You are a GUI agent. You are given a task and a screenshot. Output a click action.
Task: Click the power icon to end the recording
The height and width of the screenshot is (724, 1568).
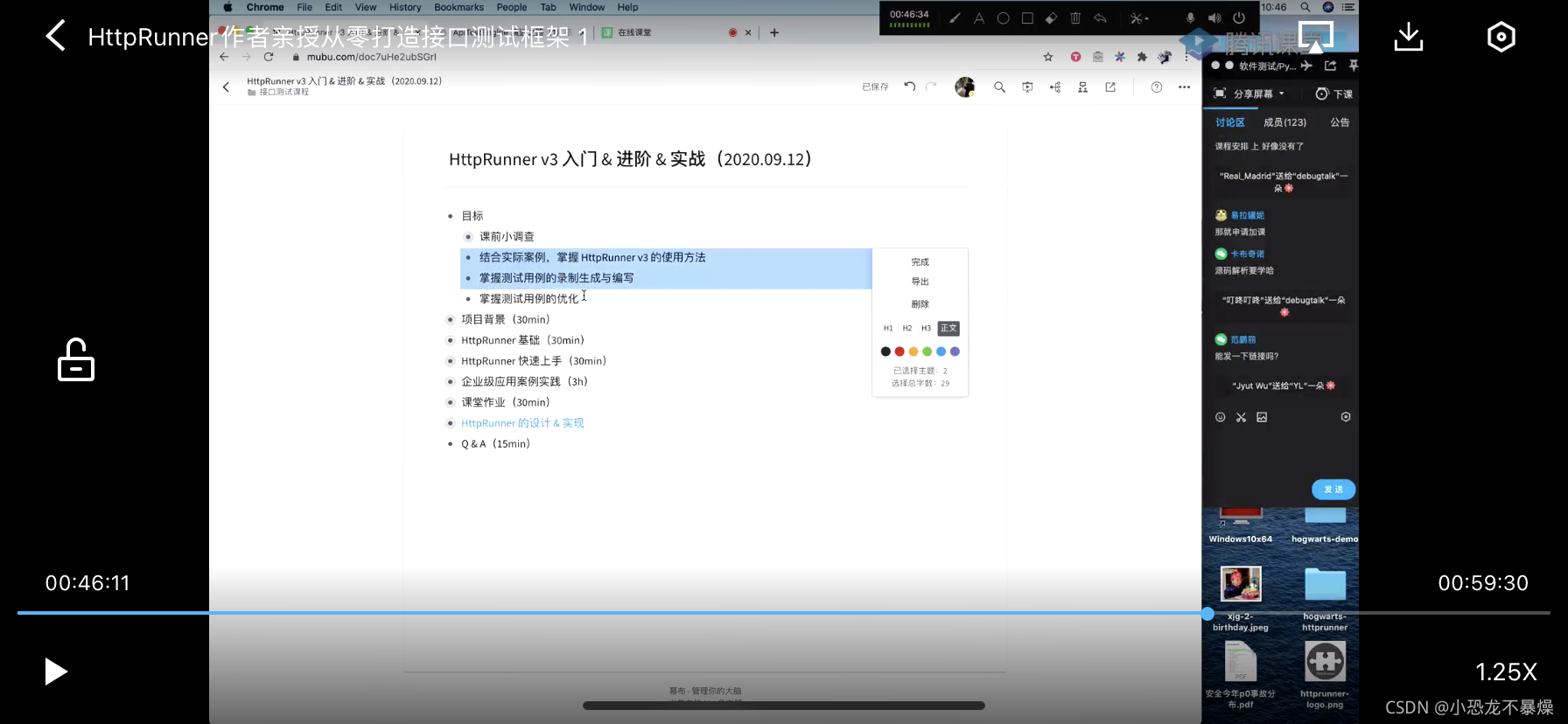pyautogui.click(x=1239, y=17)
